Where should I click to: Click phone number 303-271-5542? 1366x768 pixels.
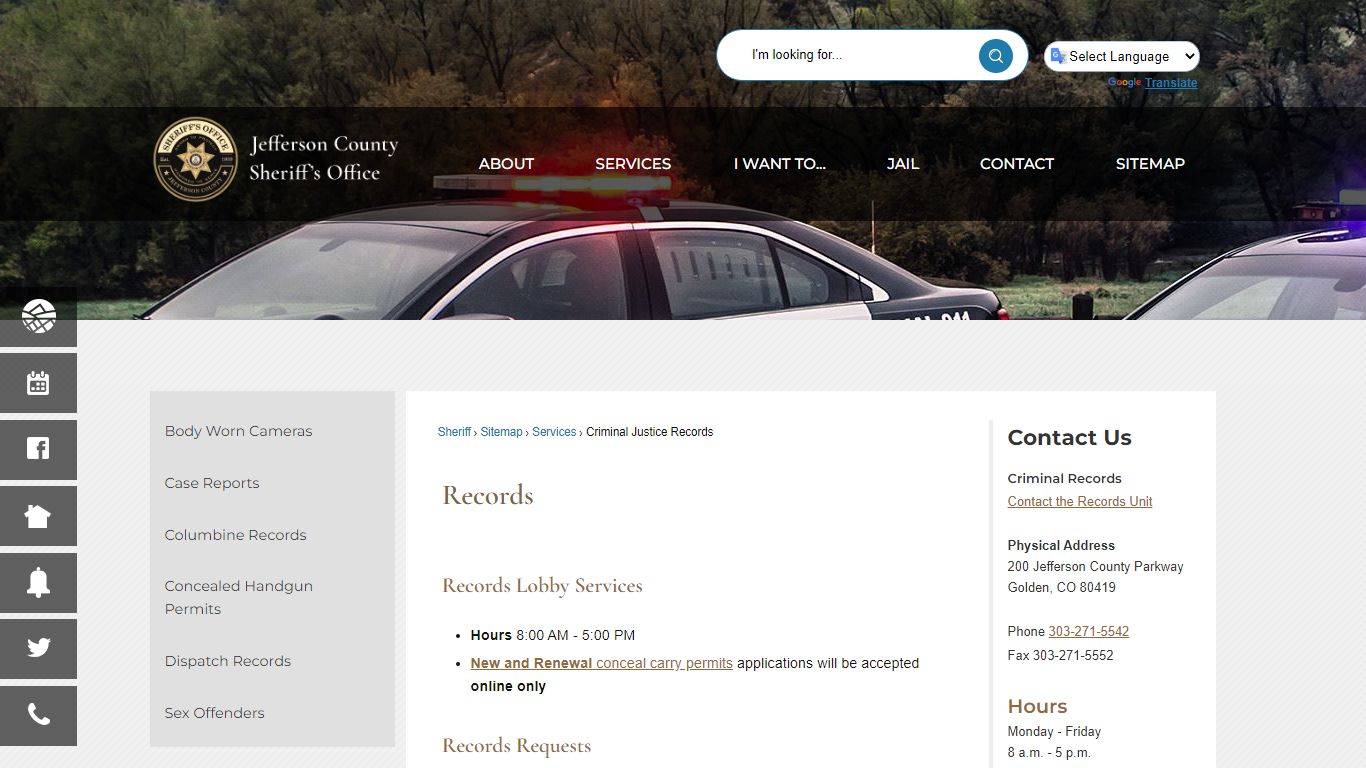pos(1088,632)
